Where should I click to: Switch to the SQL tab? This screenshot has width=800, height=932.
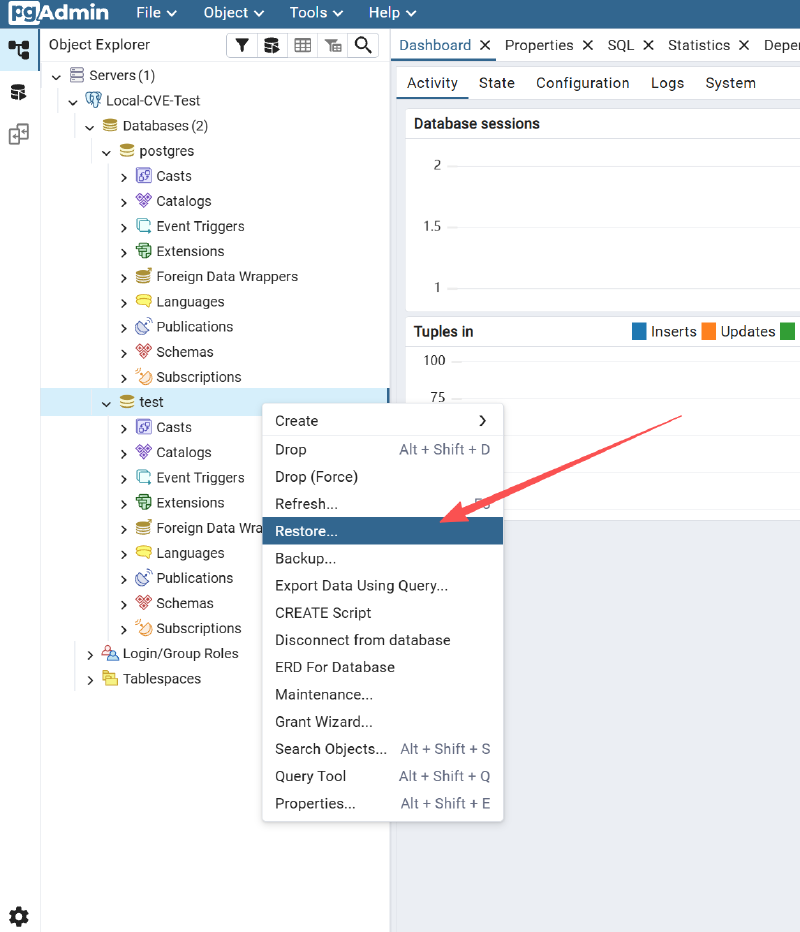tap(621, 45)
